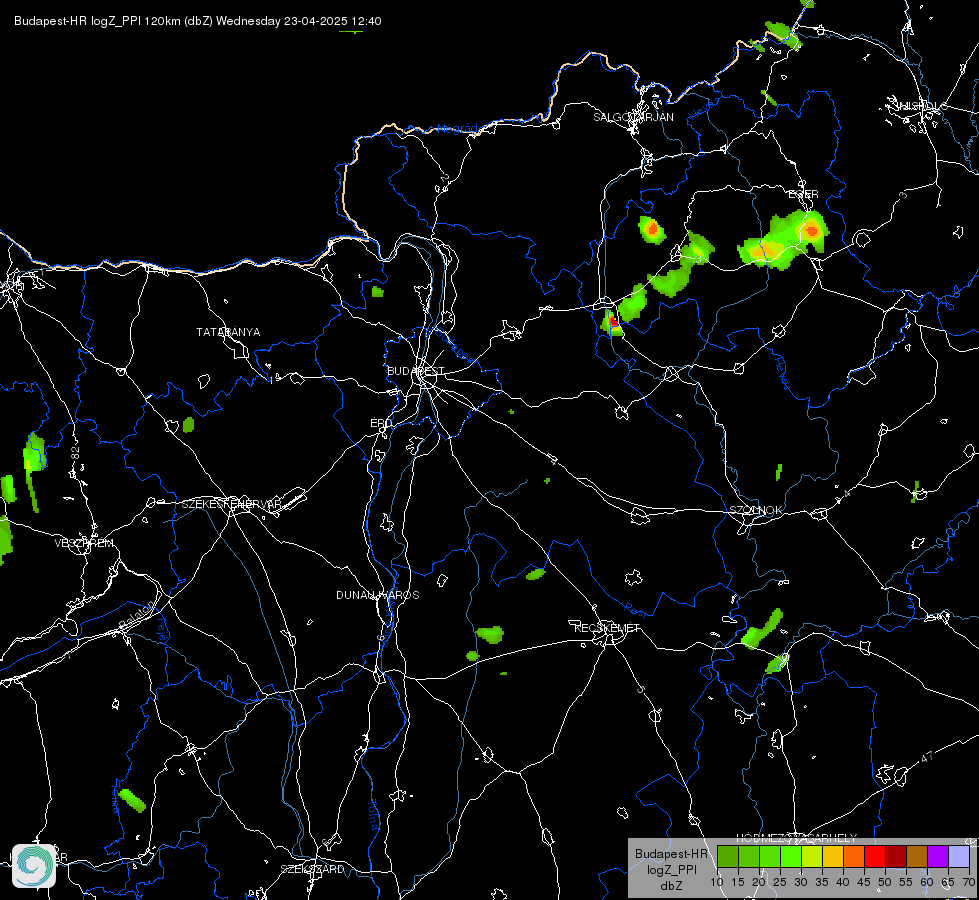Click road number 82 label
Screen dimensions: 979x900
click(76, 454)
